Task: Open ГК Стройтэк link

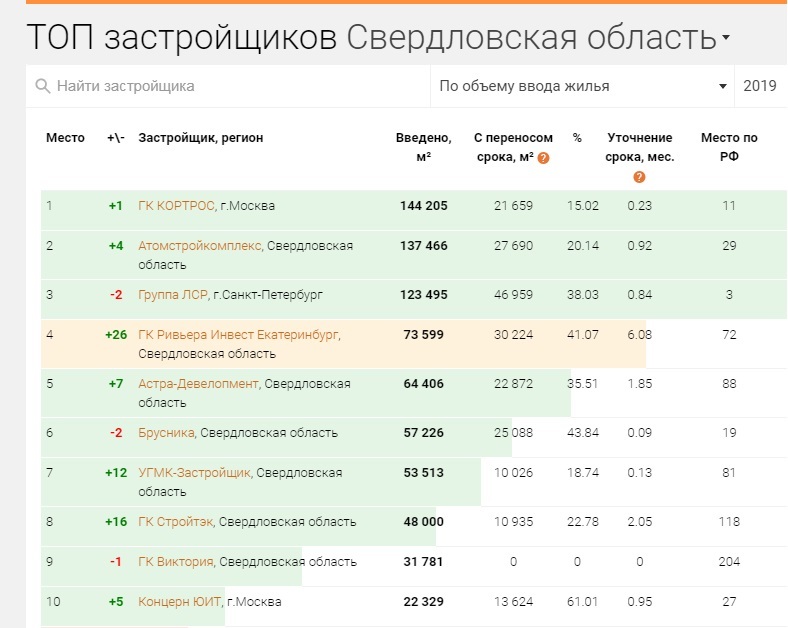Action: click(x=175, y=522)
